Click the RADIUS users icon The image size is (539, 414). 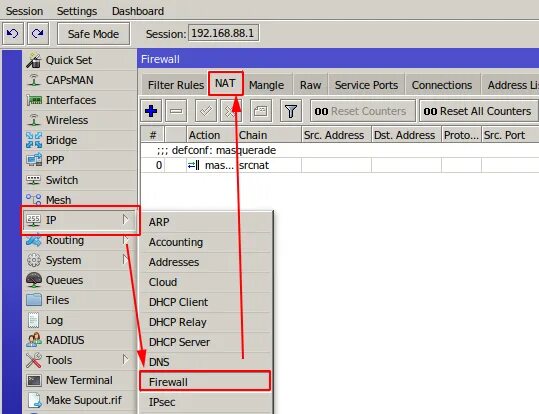pos(34,340)
